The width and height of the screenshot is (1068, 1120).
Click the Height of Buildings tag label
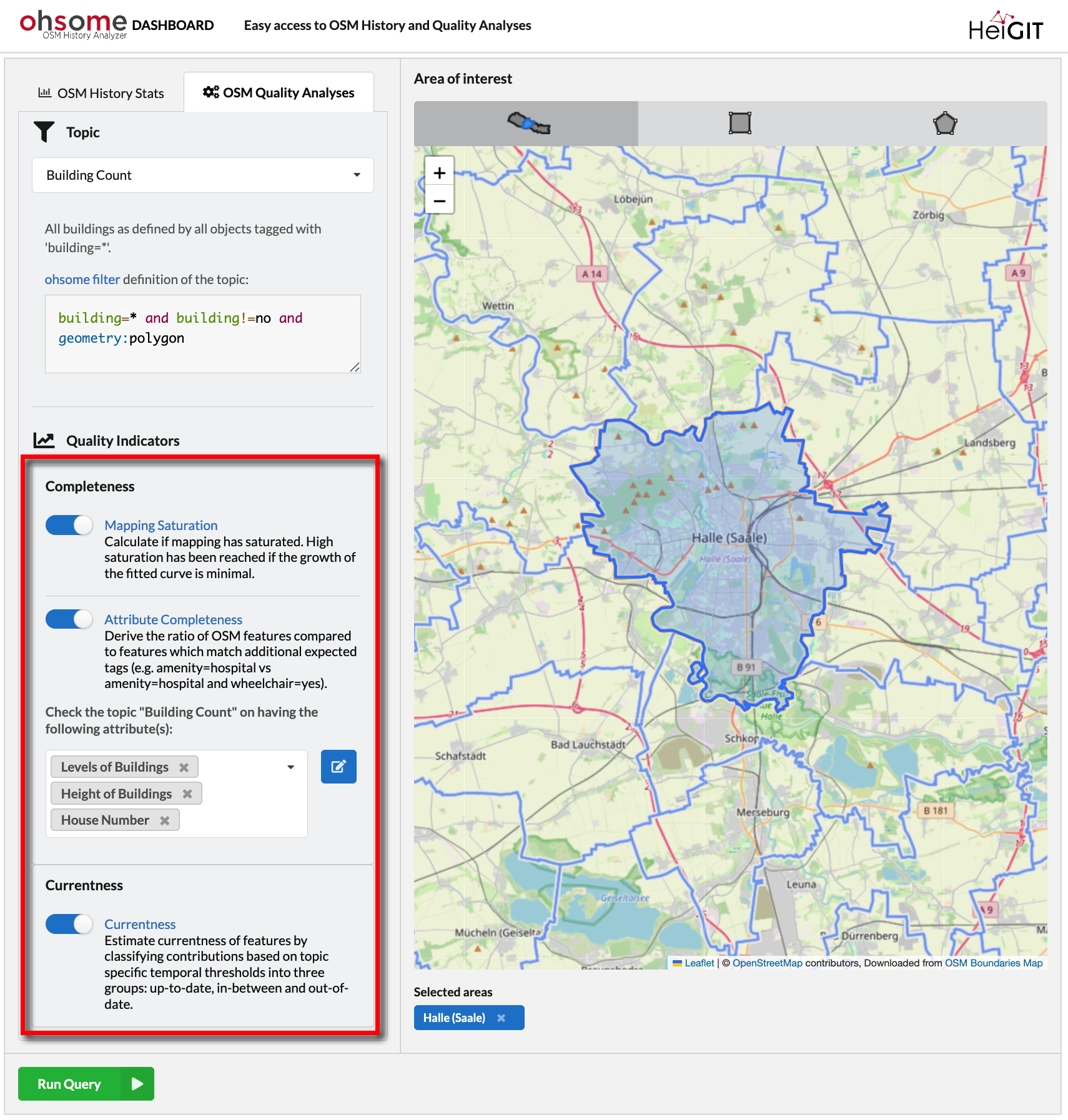(116, 794)
